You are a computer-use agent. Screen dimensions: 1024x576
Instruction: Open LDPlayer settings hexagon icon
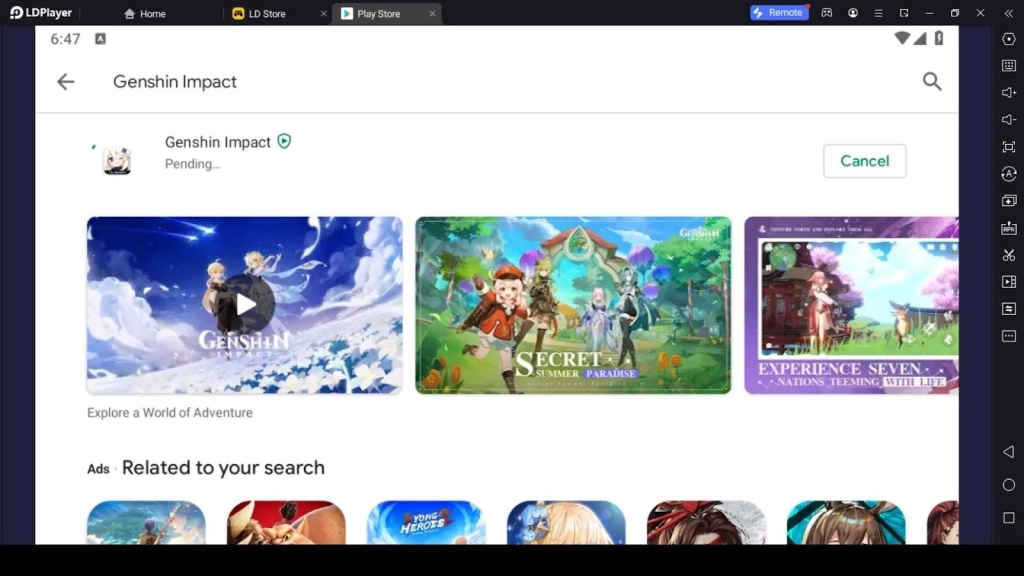point(1009,39)
